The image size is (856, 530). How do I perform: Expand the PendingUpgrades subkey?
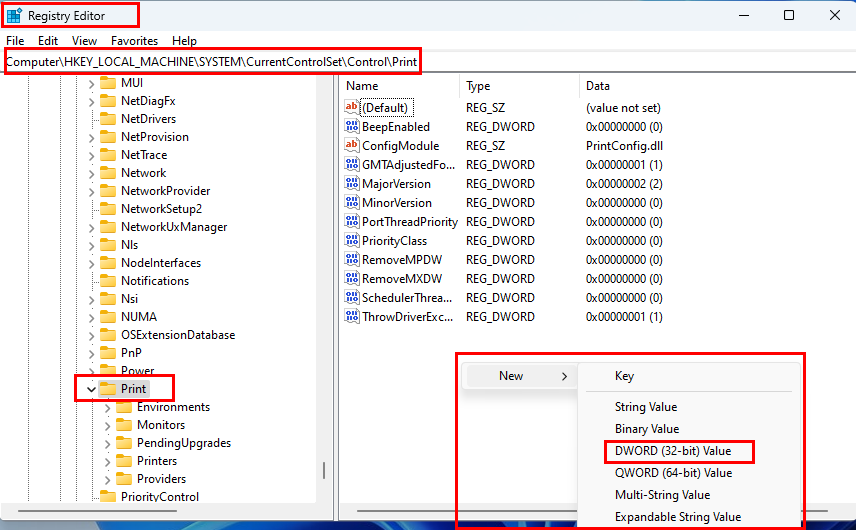[x=107, y=444]
